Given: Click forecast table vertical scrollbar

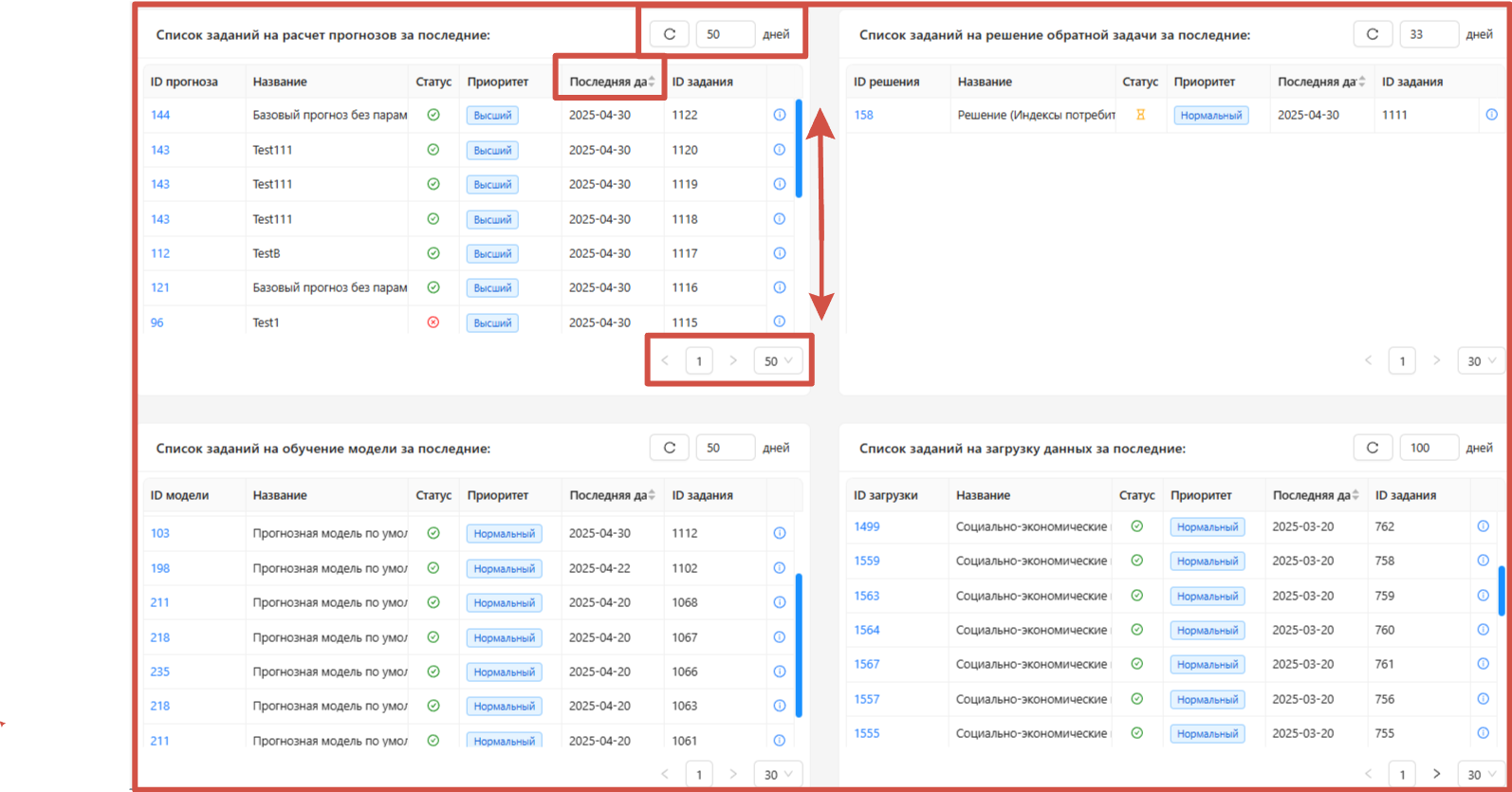Looking at the screenshot, I should coord(799,148).
